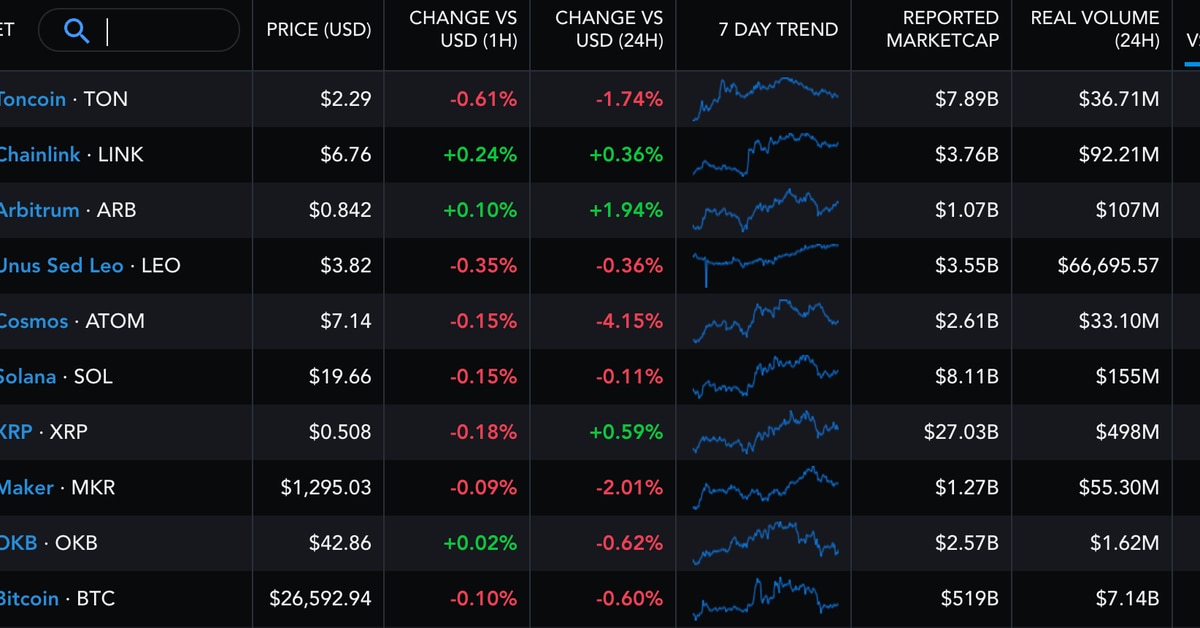The width and height of the screenshot is (1200, 628).
Task: Open the Bitcoin asset link
Action: tap(29, 599)
